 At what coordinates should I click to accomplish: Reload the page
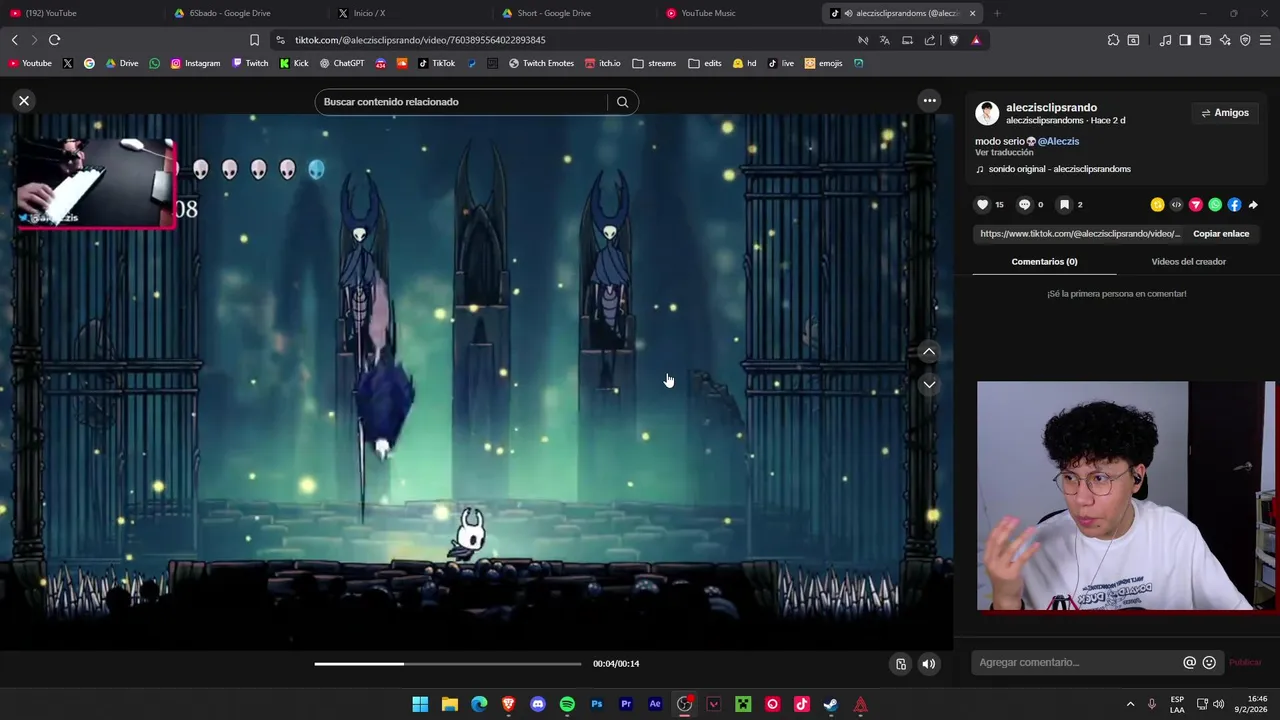54,40
